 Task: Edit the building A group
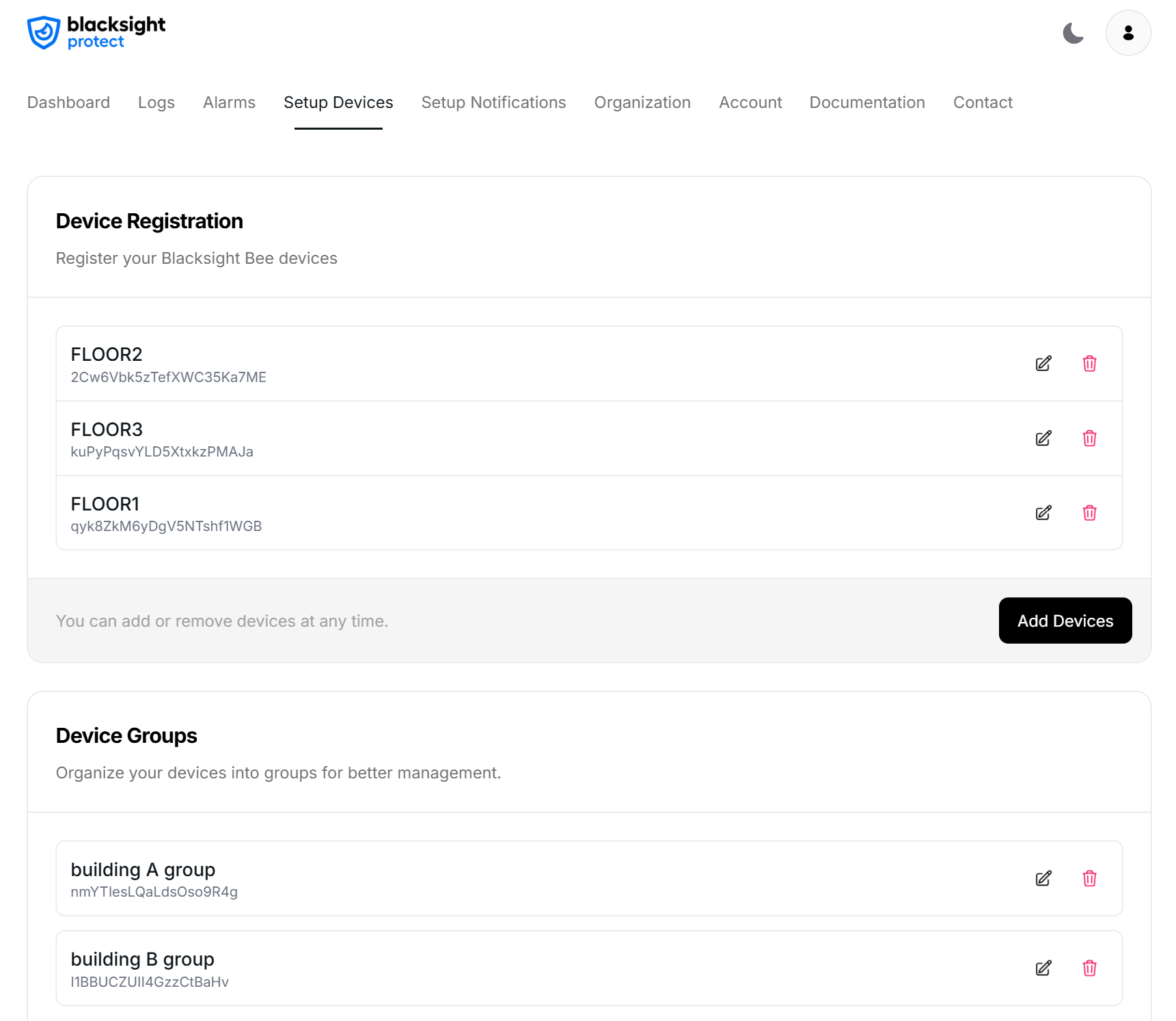[x=1043, y=878]
